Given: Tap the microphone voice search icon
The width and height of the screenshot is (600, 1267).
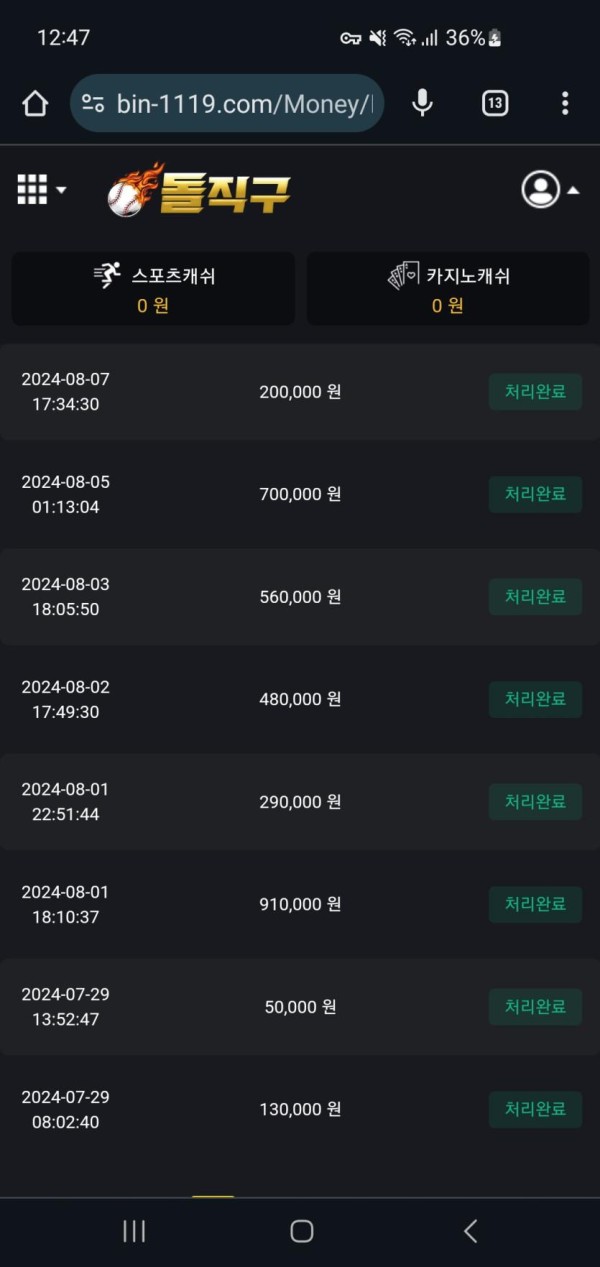Looking at the screenshot, I should click(423, 103).
